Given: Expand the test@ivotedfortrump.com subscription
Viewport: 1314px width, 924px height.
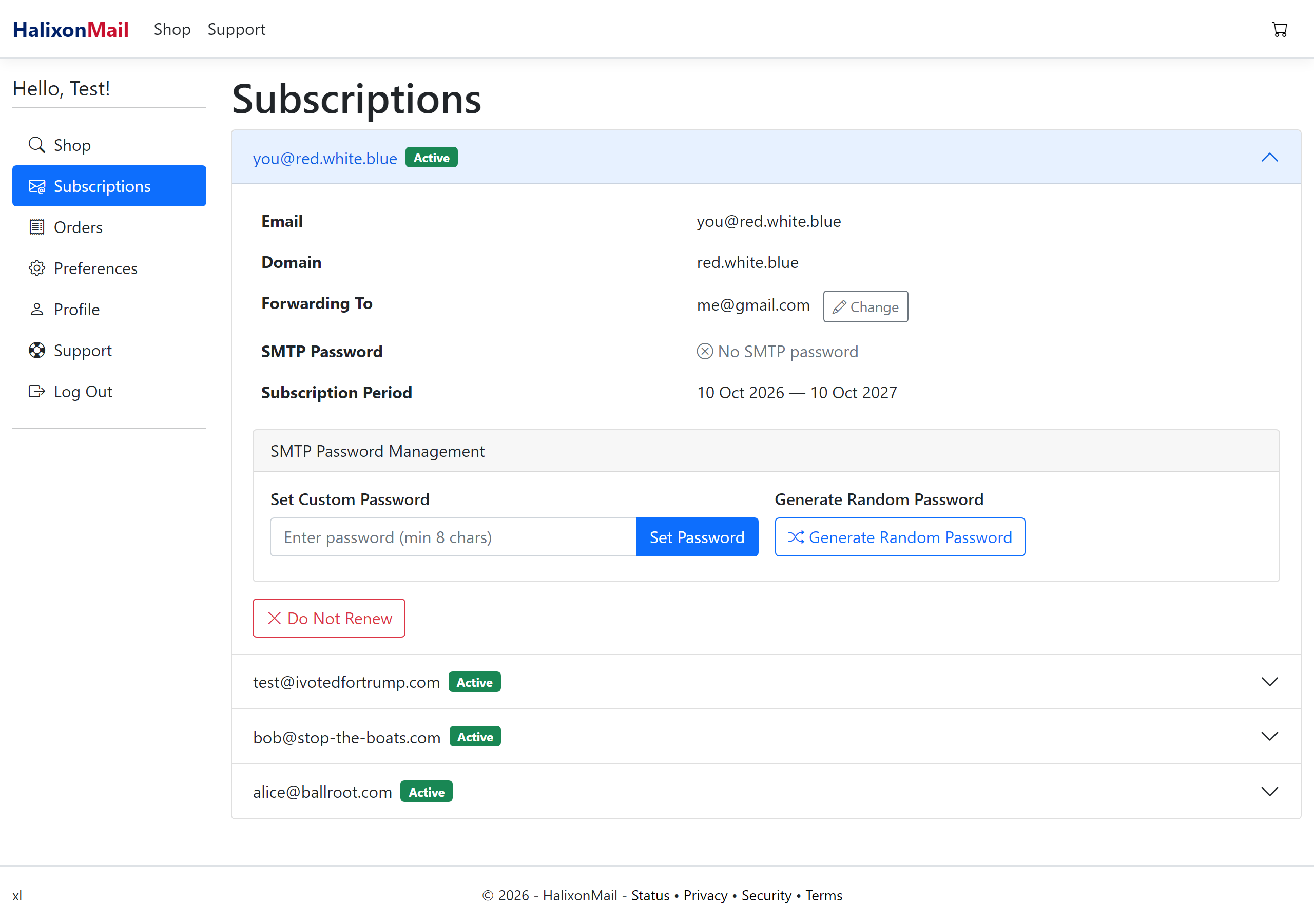Looking at the screenshot, I should tap(766, 682).
